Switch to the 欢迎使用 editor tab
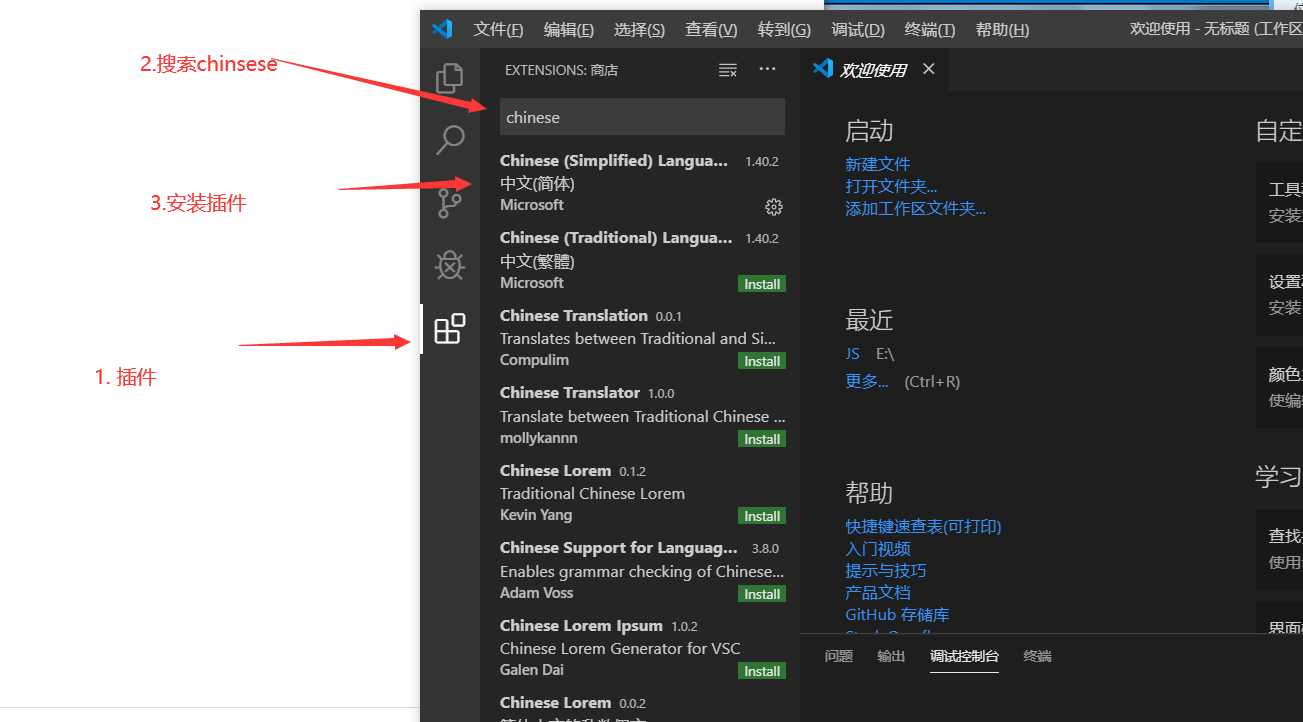This screenshot has width=1303, height=722. [x=872, y=69]
